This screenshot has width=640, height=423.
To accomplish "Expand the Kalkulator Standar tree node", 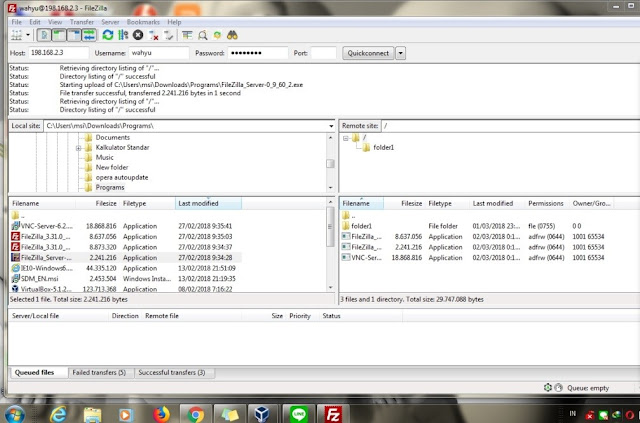I will (78, 148).
